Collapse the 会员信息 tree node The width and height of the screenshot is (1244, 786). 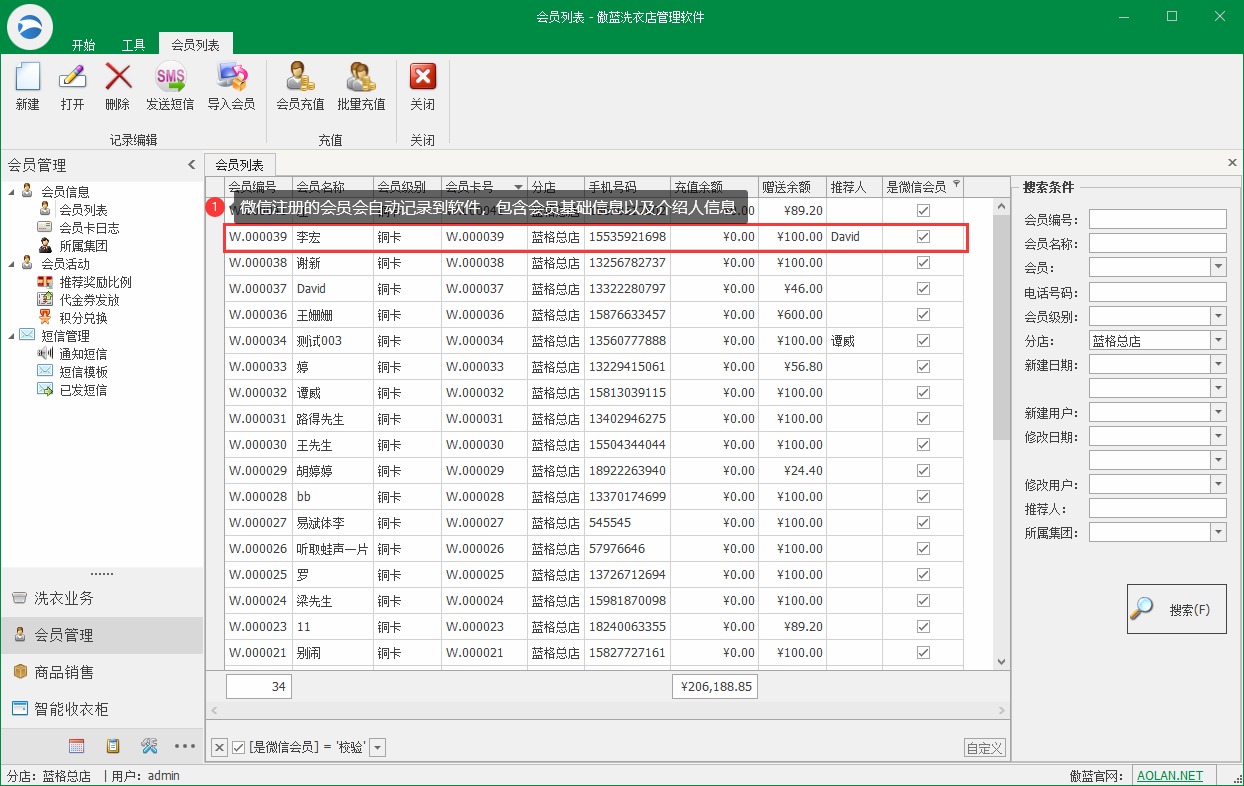point(11,191)
